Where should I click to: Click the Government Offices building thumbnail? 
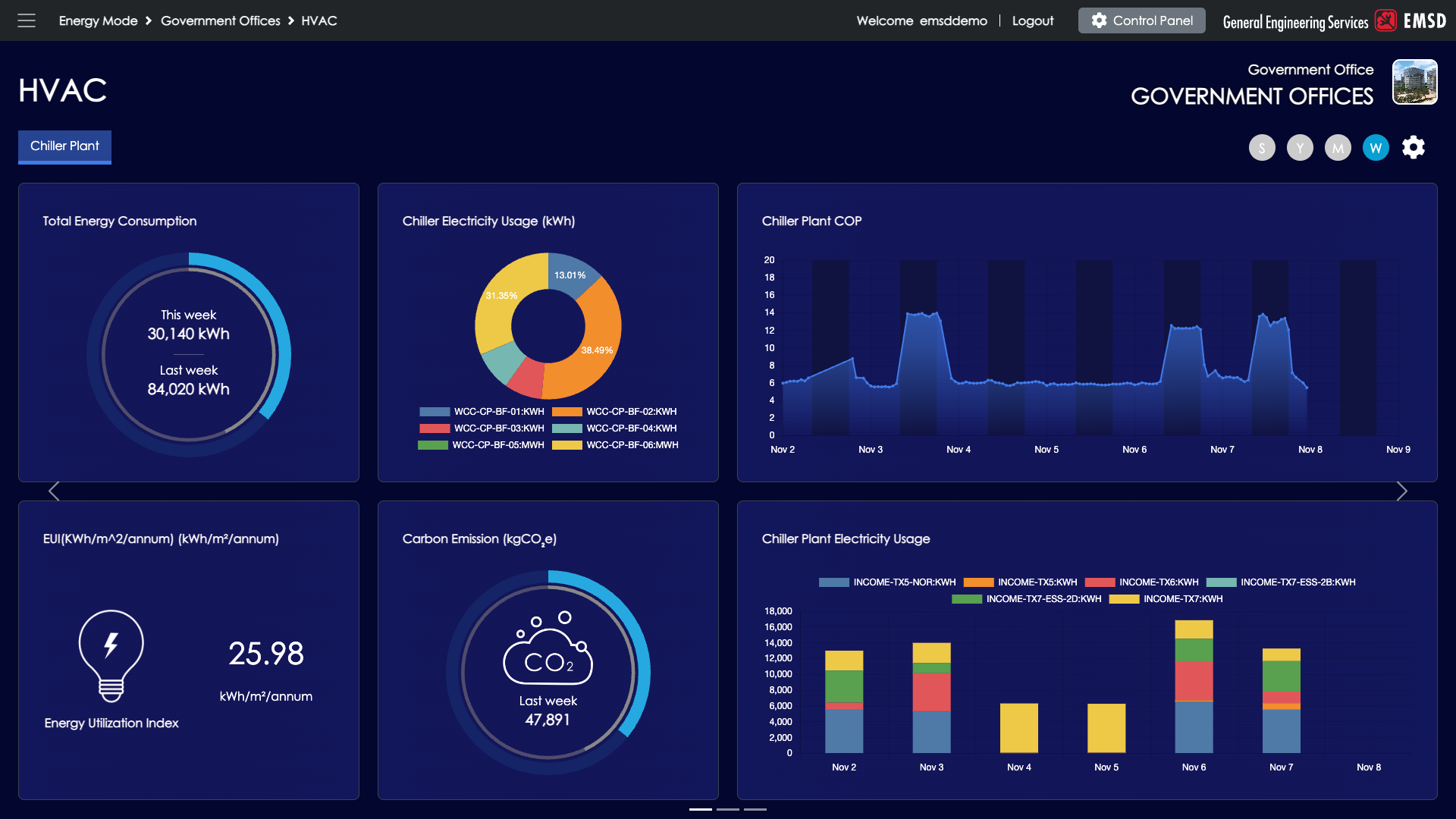click(1414, 82)
